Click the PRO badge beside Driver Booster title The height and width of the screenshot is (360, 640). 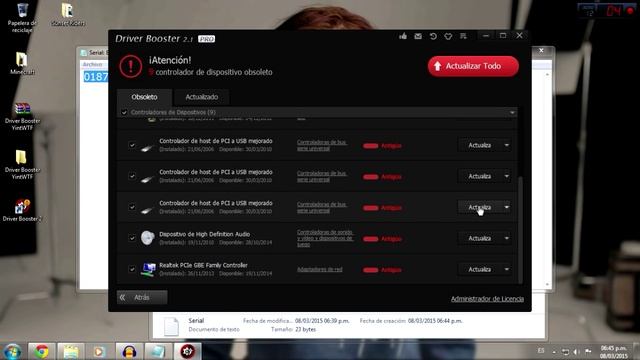click(x=207, y=39)
